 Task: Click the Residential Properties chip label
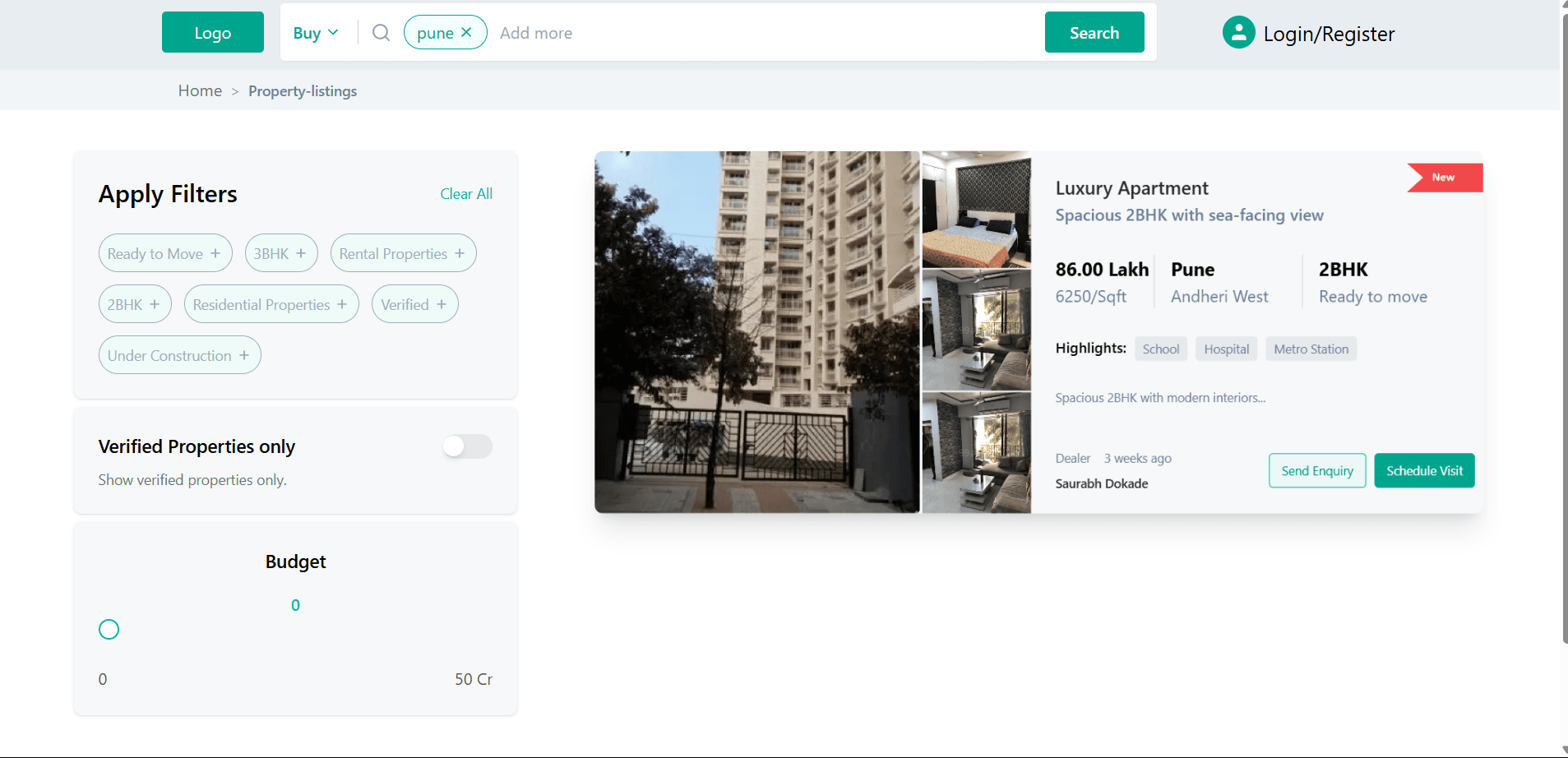[x=261, y=305]
